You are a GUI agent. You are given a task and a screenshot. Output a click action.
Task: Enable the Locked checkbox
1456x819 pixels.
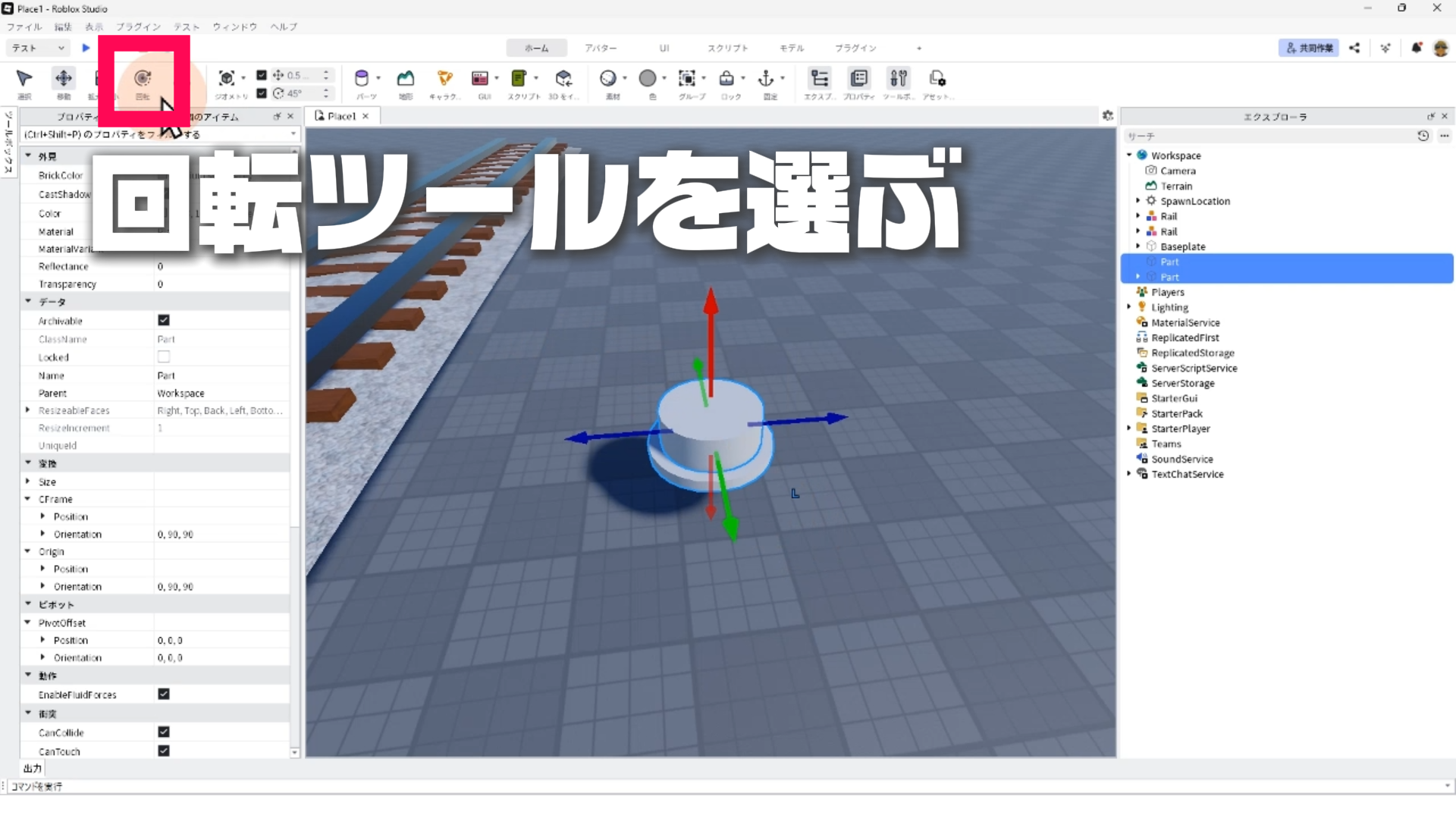click(x=164, y=356)
